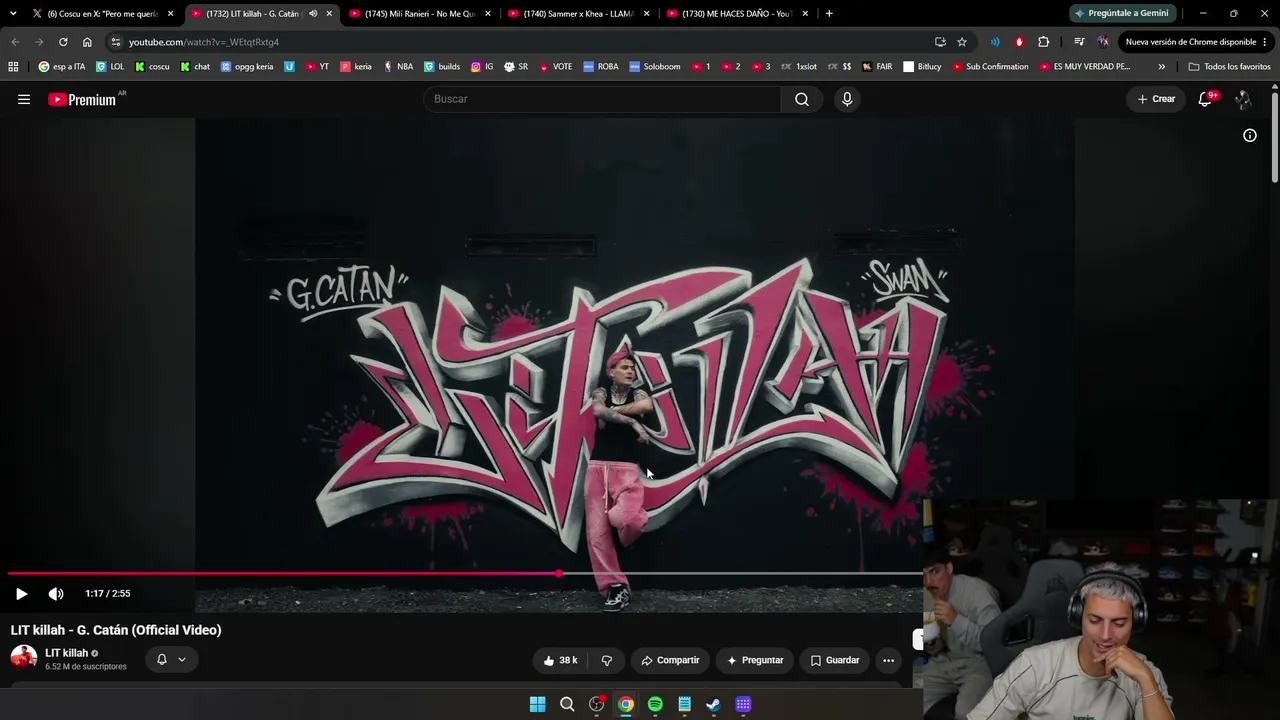Open the Extensions puzzle icon
This screenshot has width=1280, height=720.
[x=1044, y=42]
